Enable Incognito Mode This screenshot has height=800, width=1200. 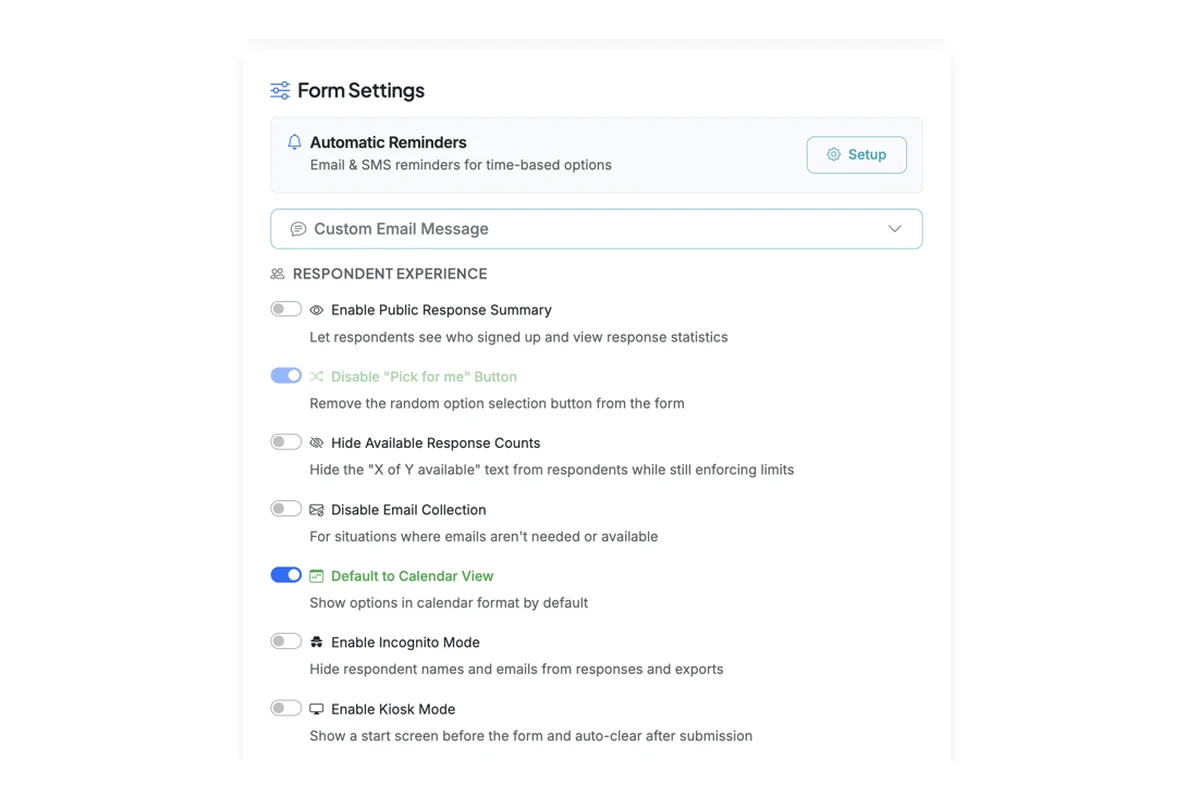pos(286,641)
